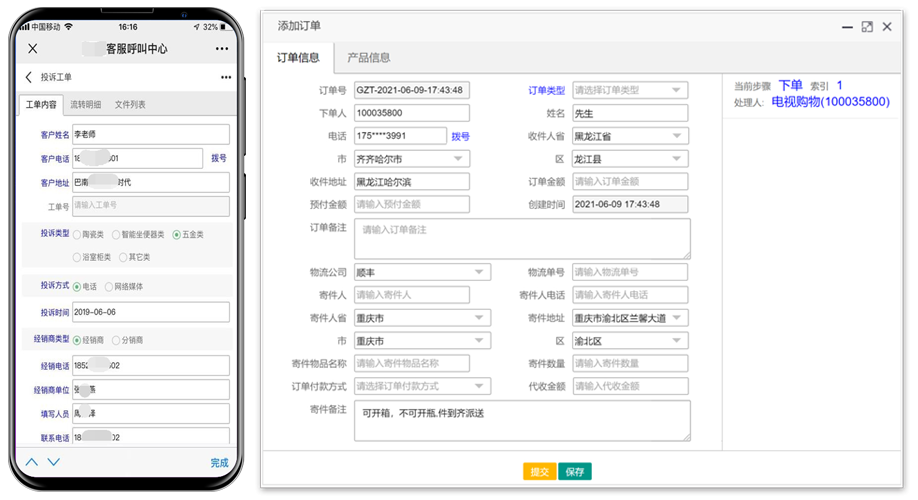Viewport: 918px width, 500px height.
Task: Go back using the arrow beside 投诉工单
Action: [x=28, y=77]
